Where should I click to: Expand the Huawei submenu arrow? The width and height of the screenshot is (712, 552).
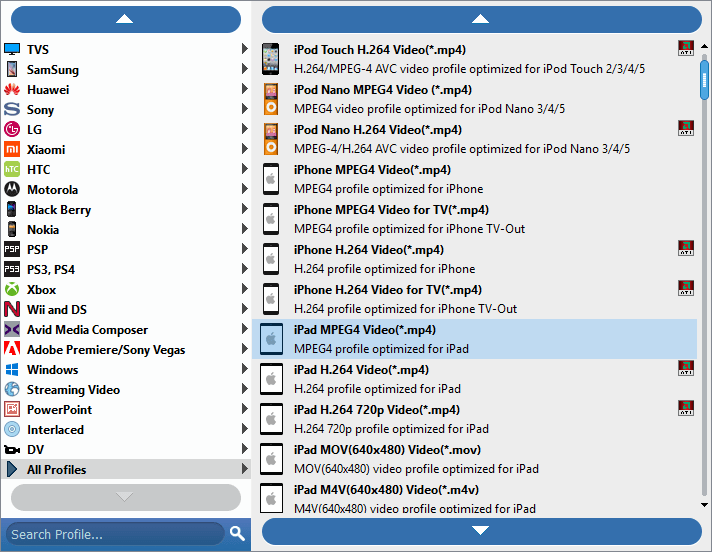(245, 89)
